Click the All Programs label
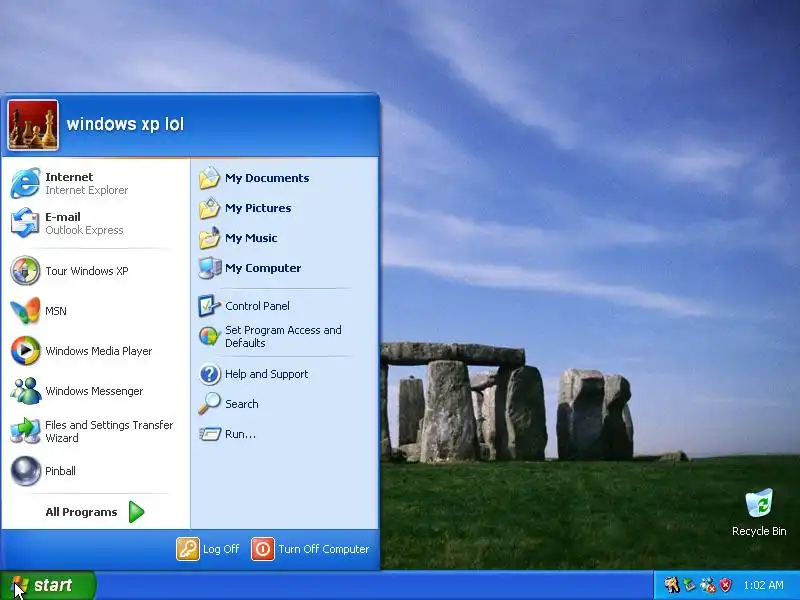Screen dimensions: 800x600 [81, 512]
